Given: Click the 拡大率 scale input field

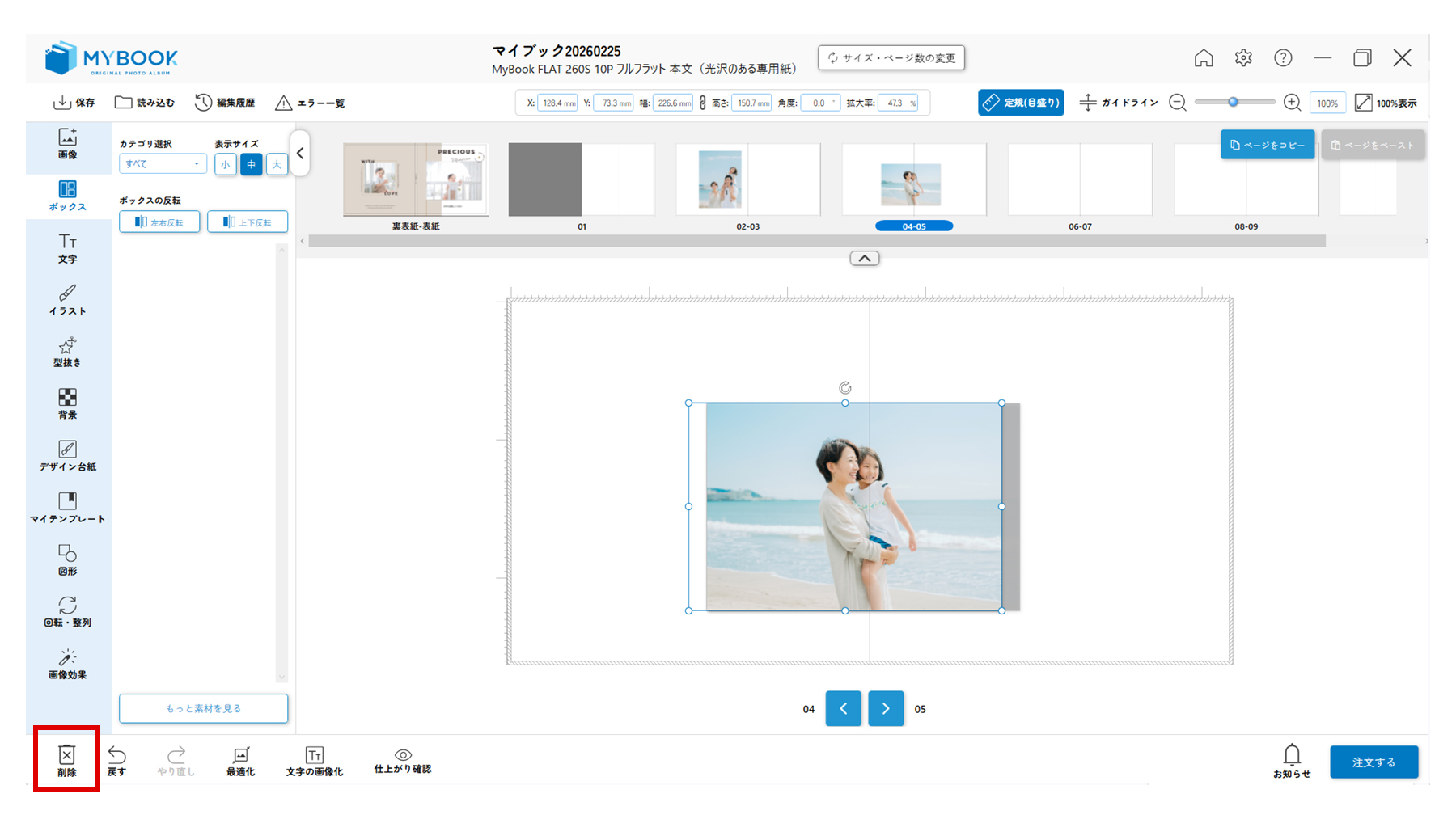Looking at the screenshot, I should pyautogui.click(x=898, y=103).
